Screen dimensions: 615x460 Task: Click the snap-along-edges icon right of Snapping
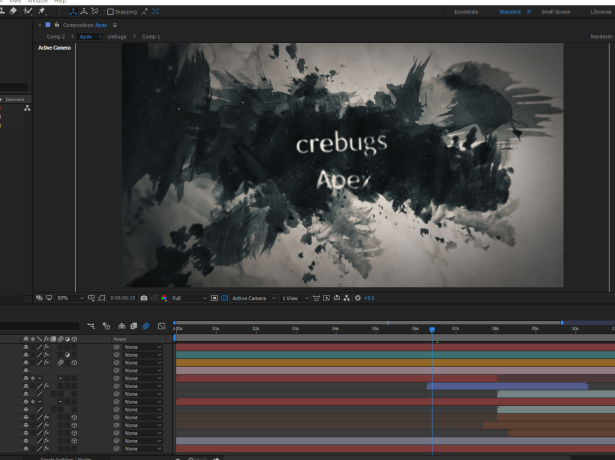point(144,12)
